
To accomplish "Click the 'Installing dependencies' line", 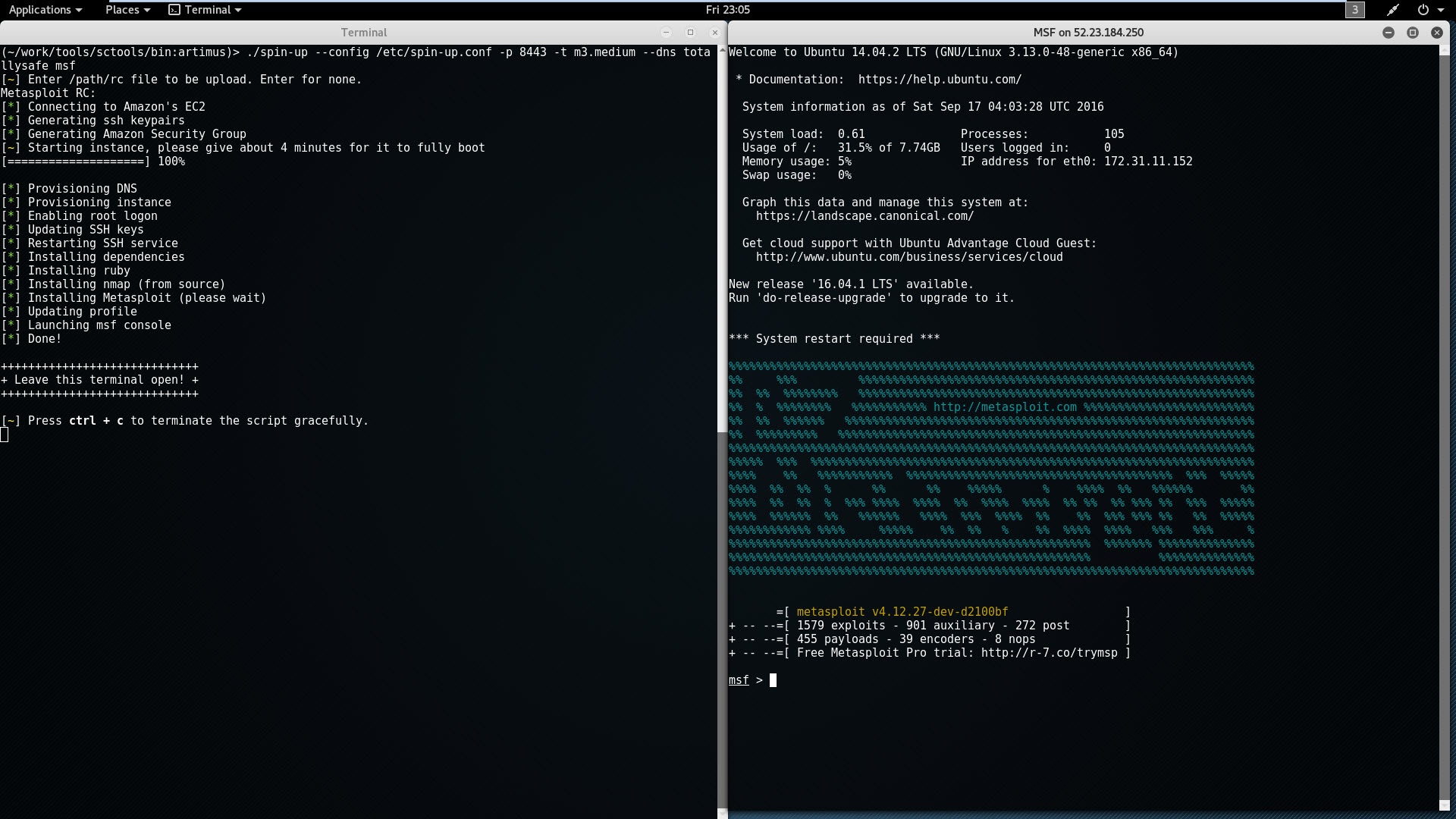I will point(93,257).
